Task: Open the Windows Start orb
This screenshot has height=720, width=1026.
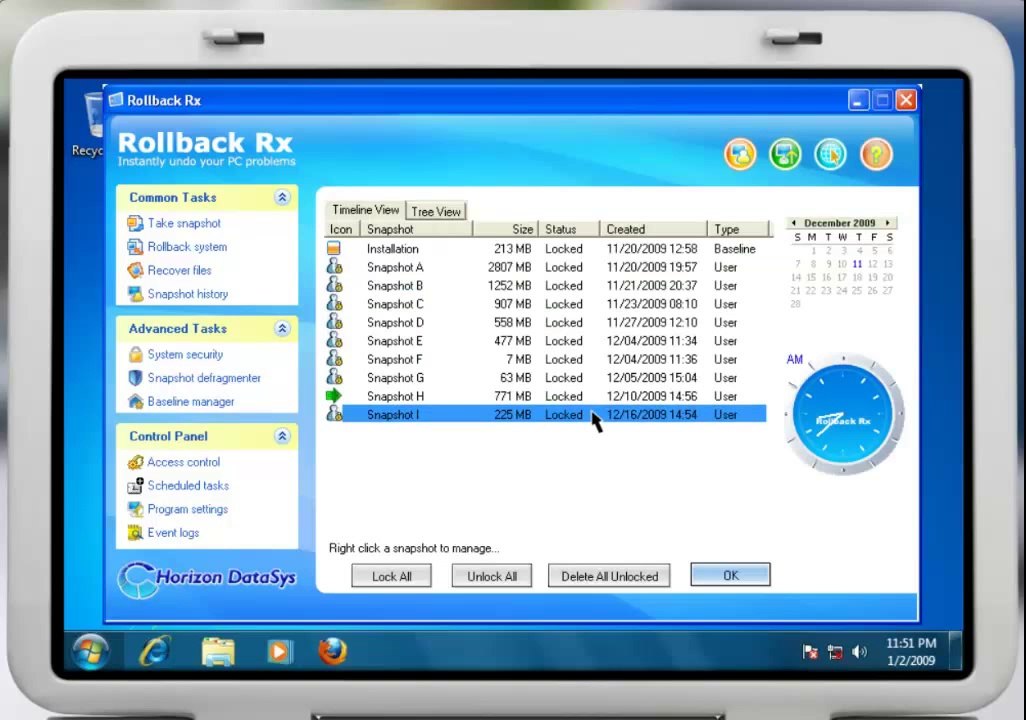Action: pos(90,651)
